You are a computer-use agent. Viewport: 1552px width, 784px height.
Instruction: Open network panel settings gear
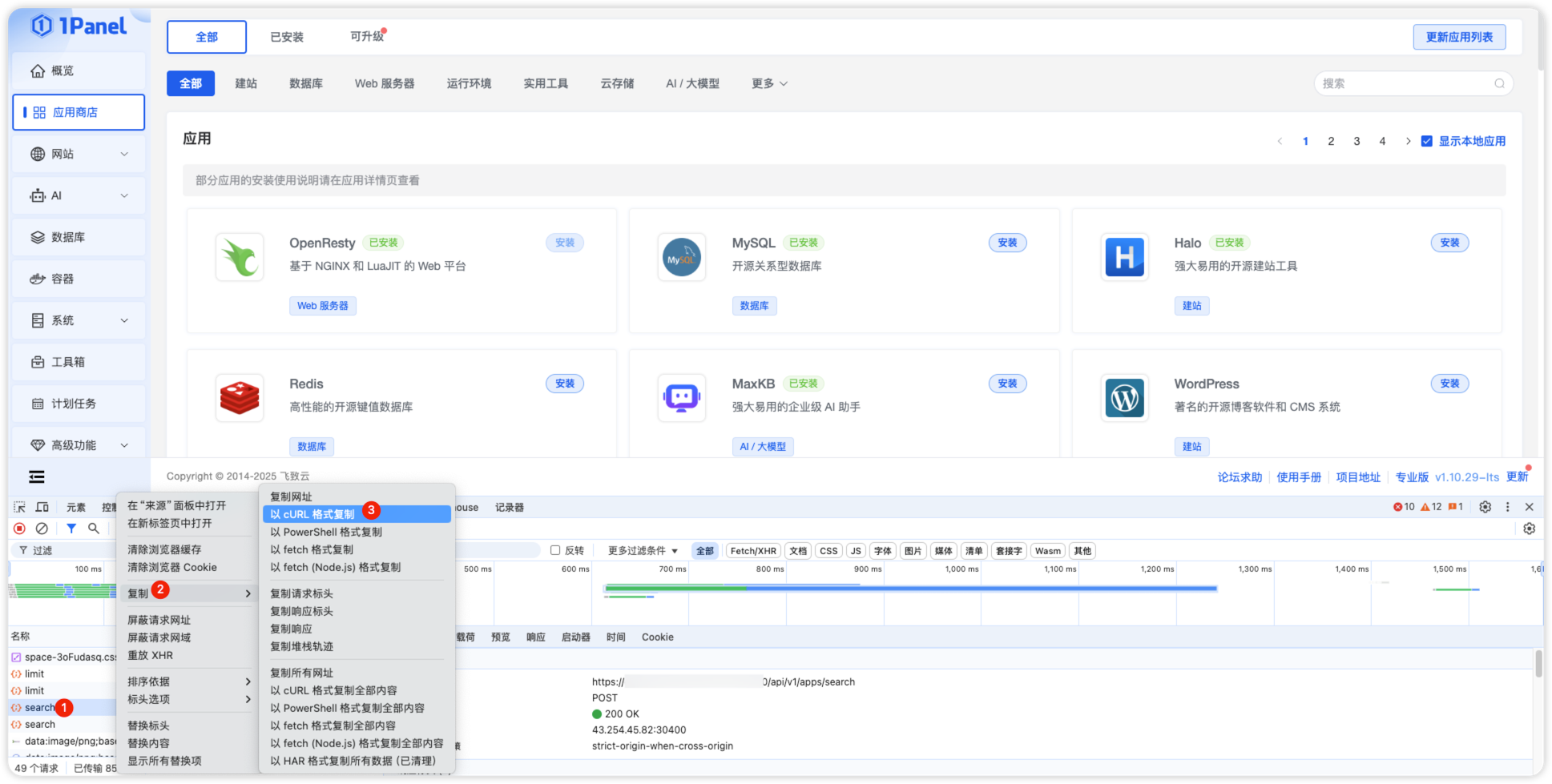(1529, 529)
